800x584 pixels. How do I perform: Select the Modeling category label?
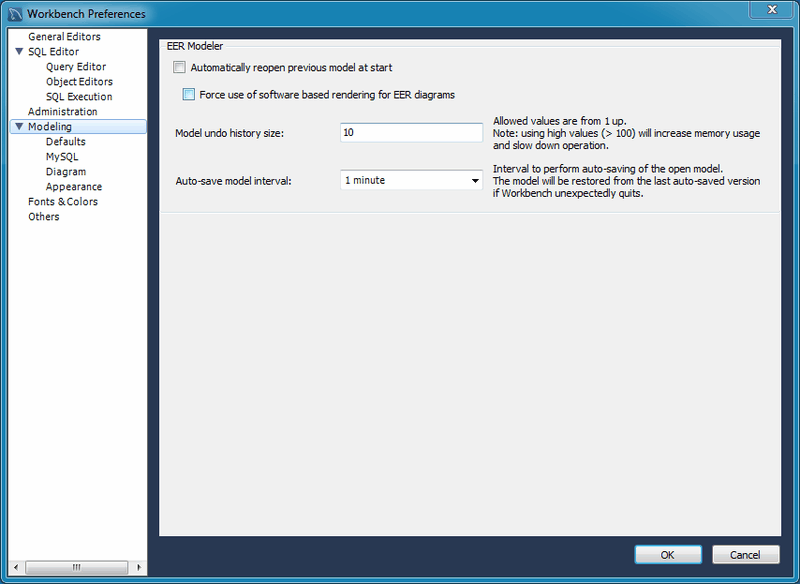point(49,126)
